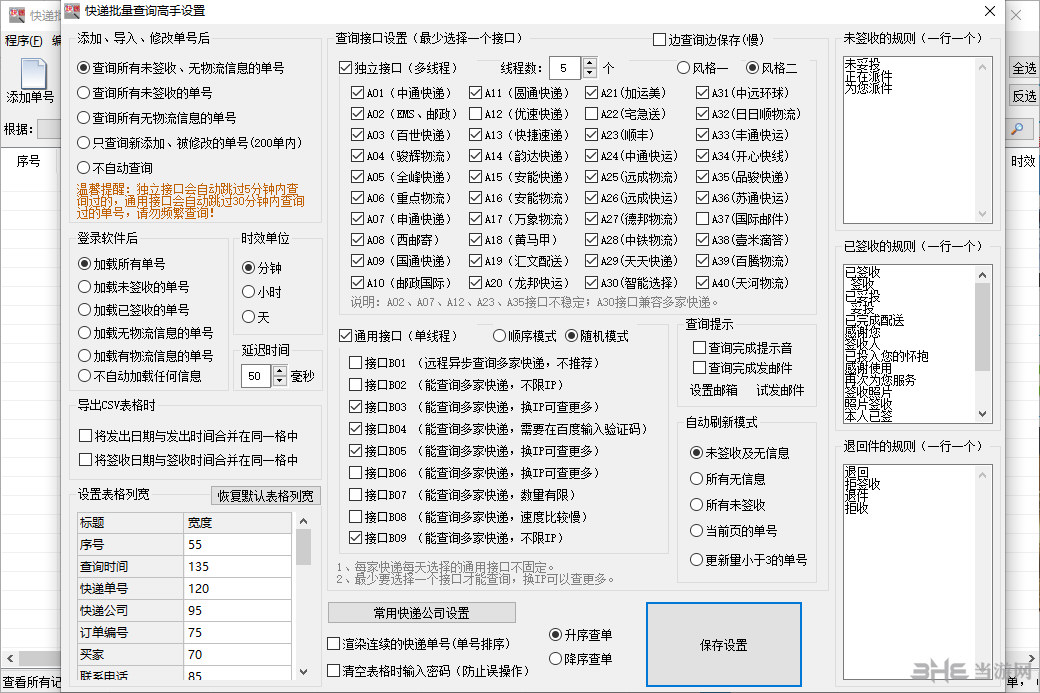Viewport: 1040px width, 693px height.
Task: Click 反选 button in background window
Action: (1023, 96)
